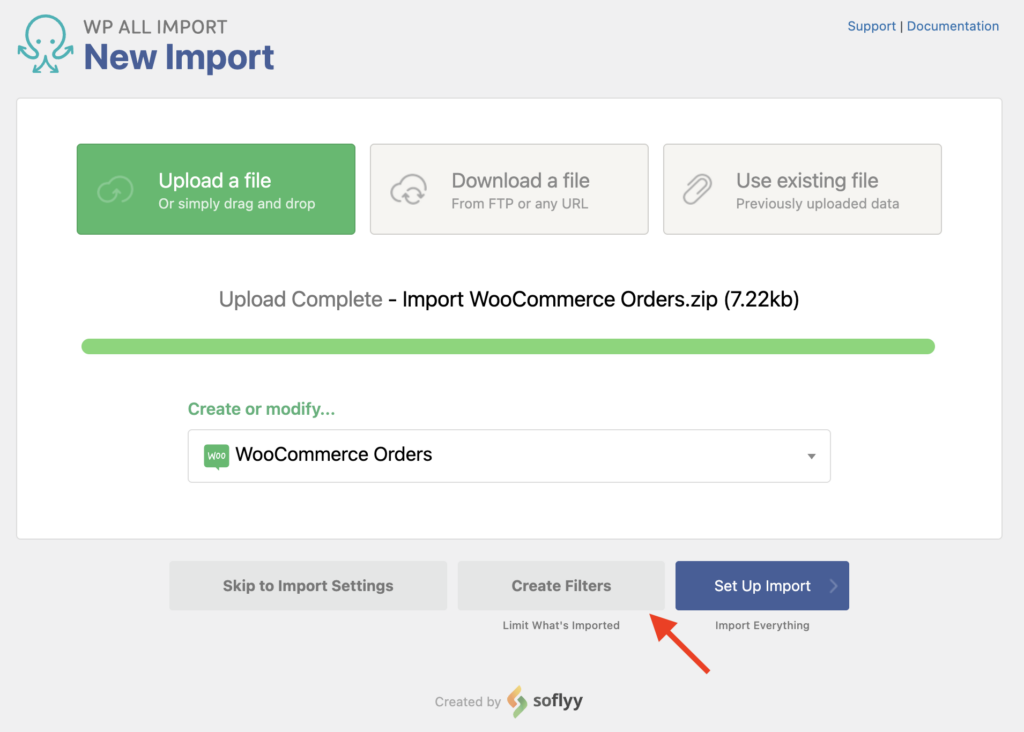Click the Set Up Import button
This screenshot has width=1024, height=732.
762,585
